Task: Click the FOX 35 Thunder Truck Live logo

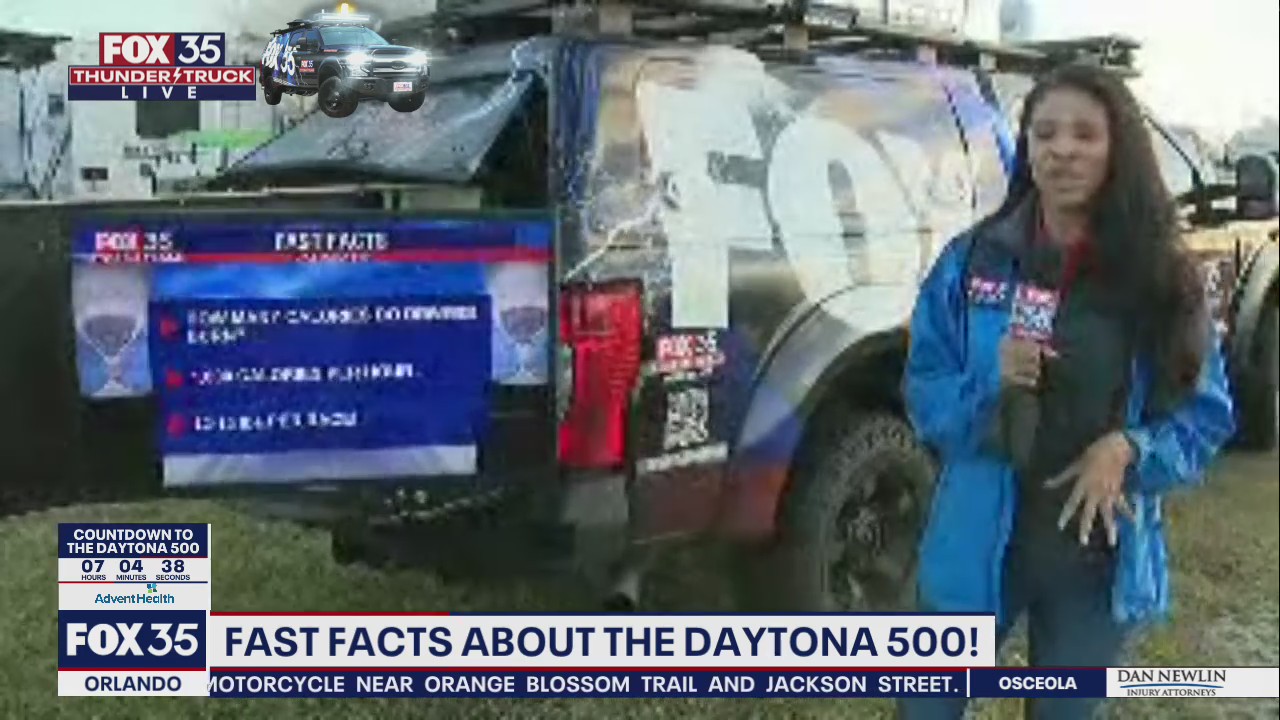Action: pyautogui.click(x=161, y=66)
